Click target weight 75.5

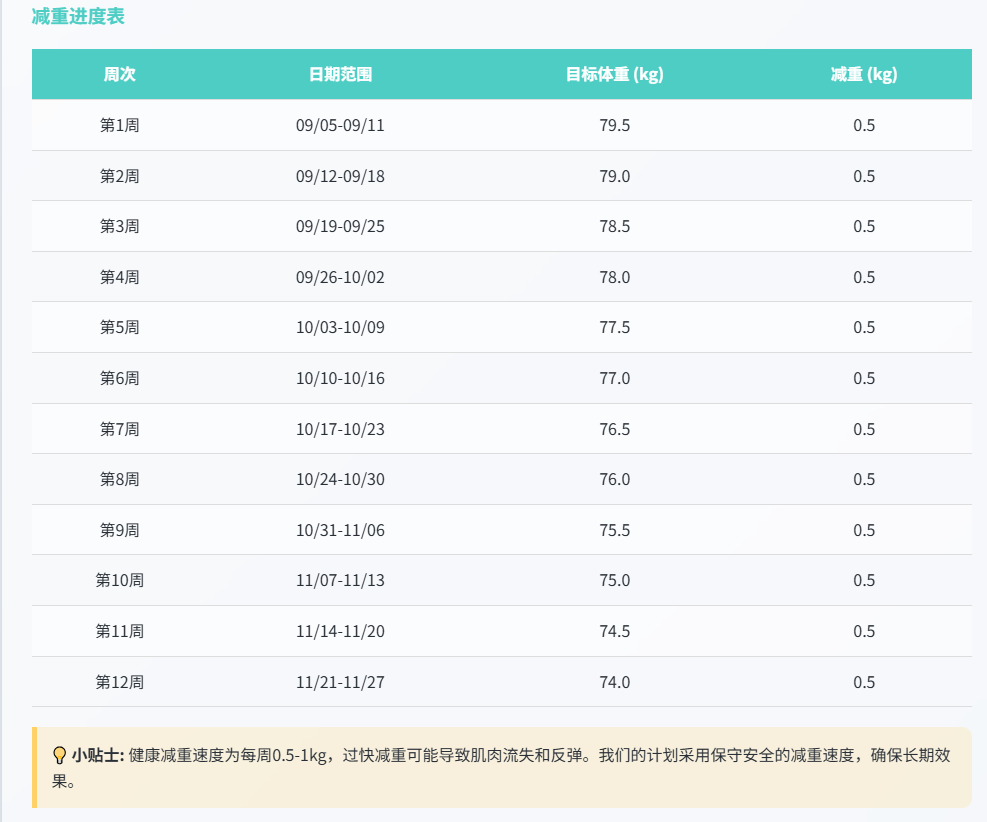pyautogui.click(x=614, y=531)
